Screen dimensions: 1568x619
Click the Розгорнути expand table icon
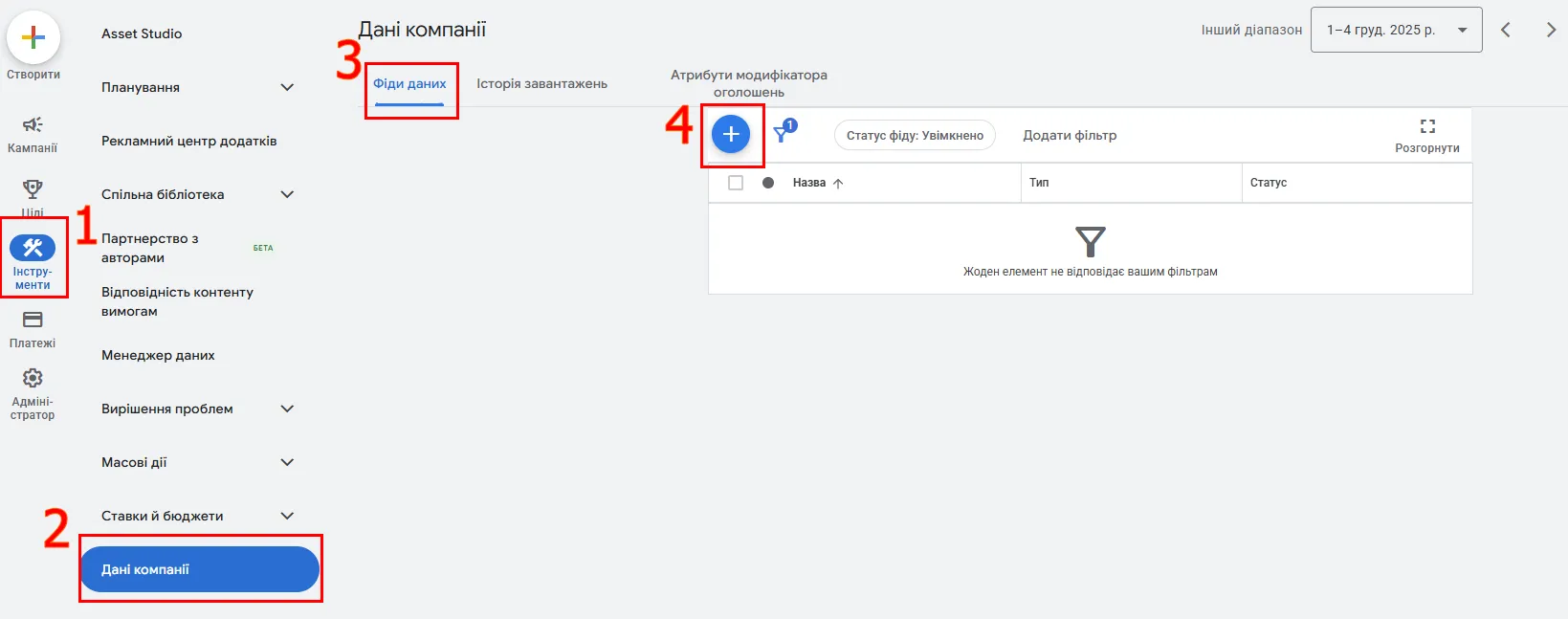pyautogui.click(x=1426, y=127)
